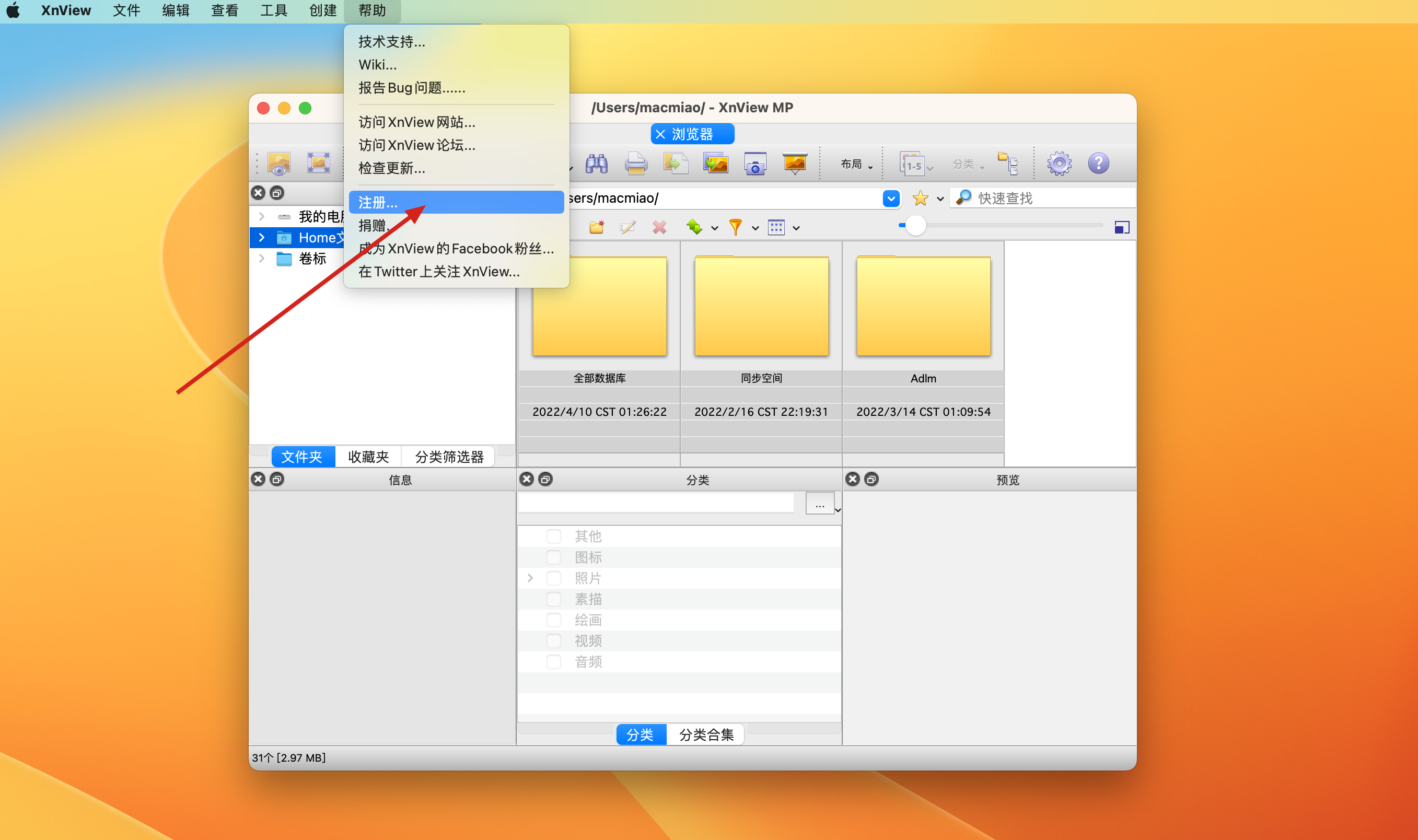Open the view mode dropdown arrow

click(795, 228)
